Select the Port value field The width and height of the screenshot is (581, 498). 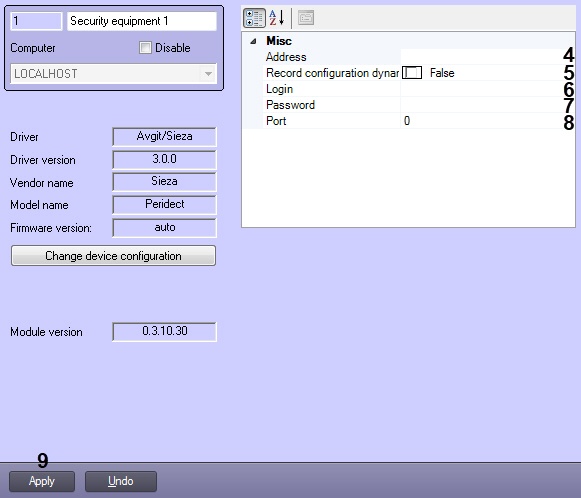pyautogui.click(x=482, y=121)
